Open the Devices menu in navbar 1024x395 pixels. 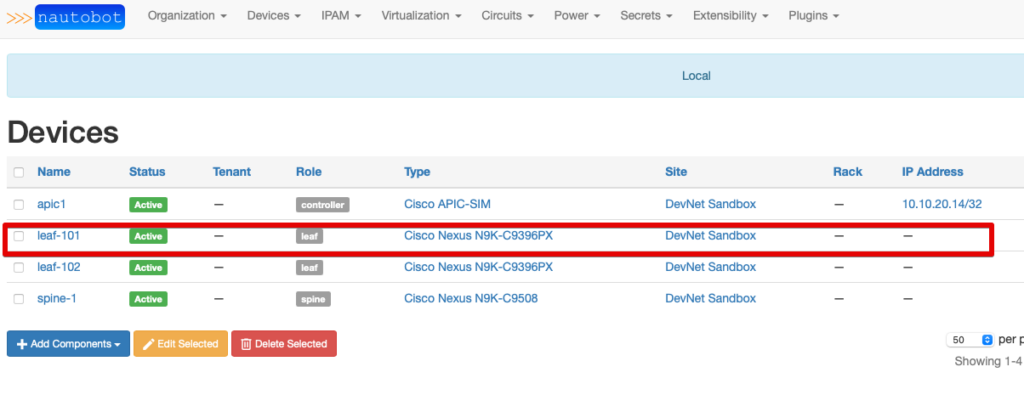click(274, 16)
